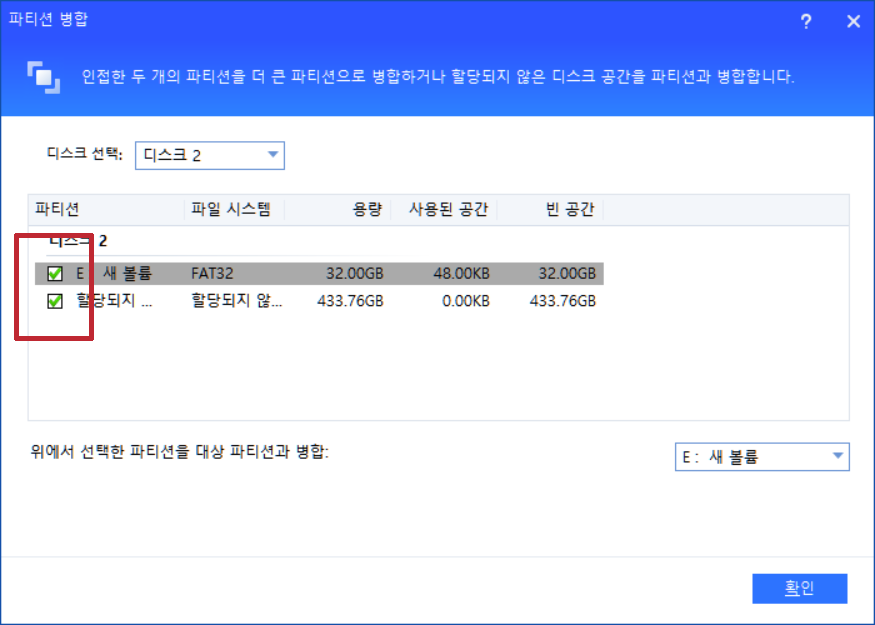Select the 할당되지 않음 row
This screenshot has height=625, width=875.
tap(300, 301)
